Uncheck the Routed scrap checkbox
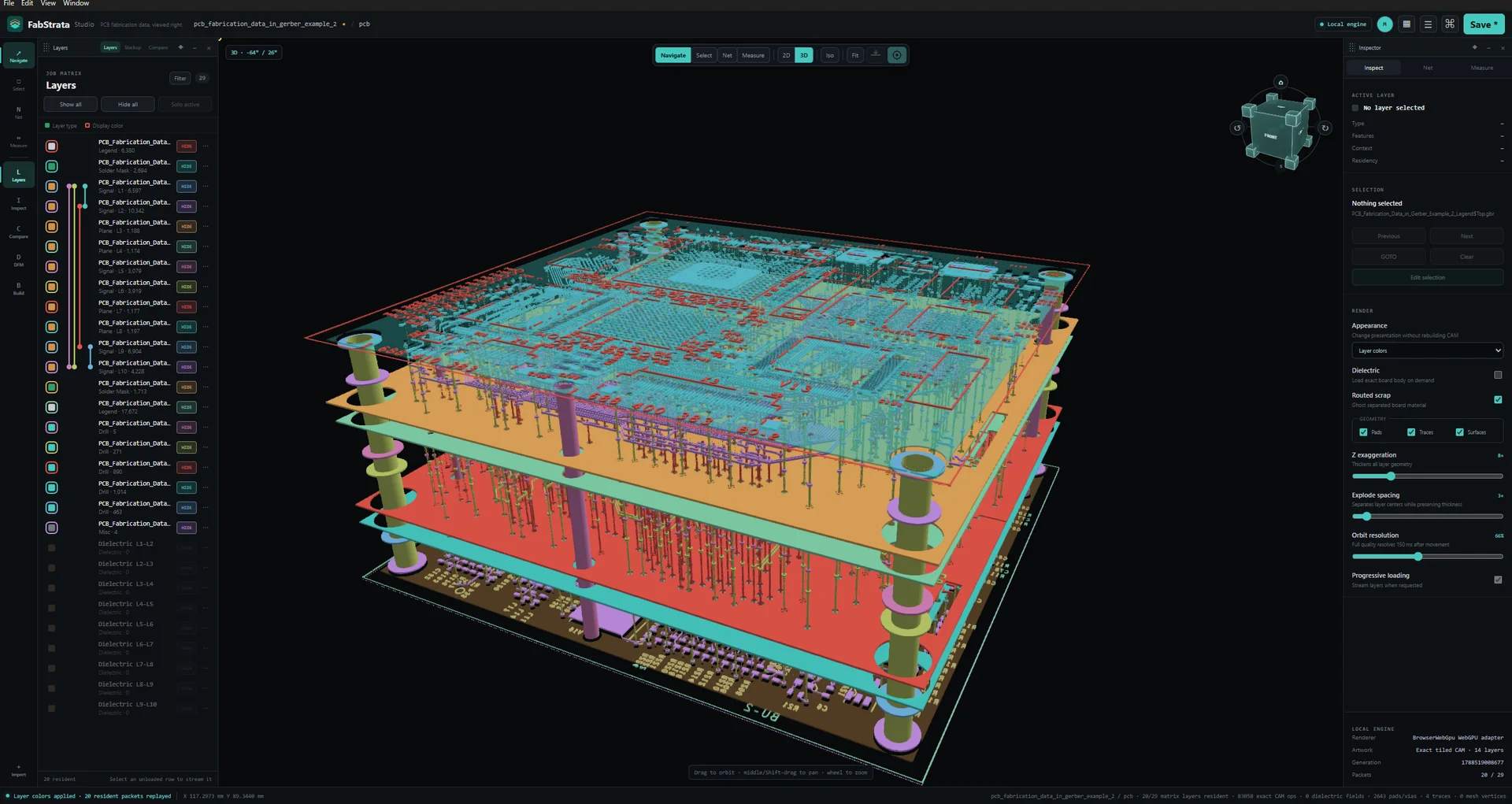The width and height of the screenshot is (1512, 804). pyautogui.click(x=1498, y=400)
